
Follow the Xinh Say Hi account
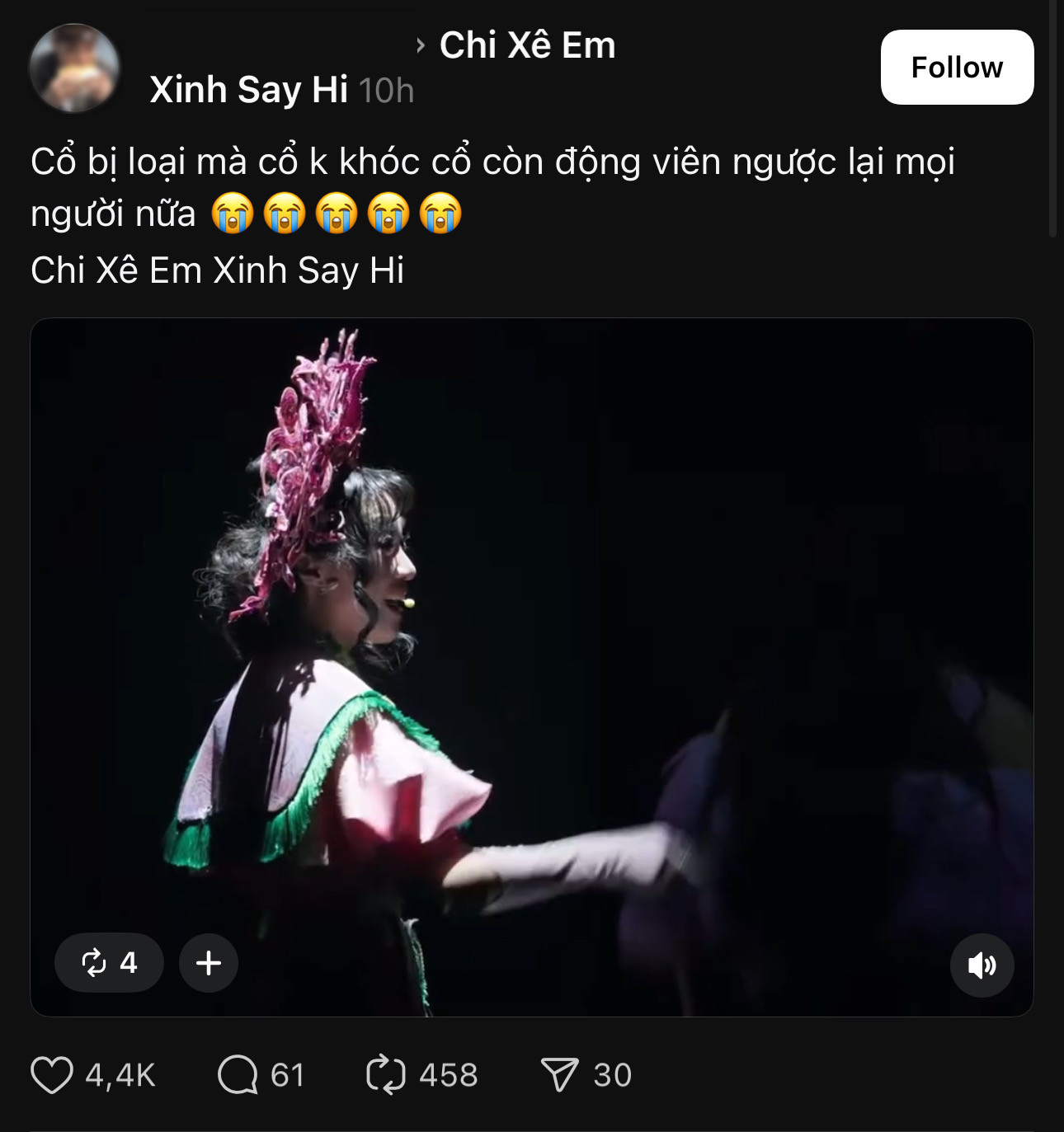click(x=957, y=68)
